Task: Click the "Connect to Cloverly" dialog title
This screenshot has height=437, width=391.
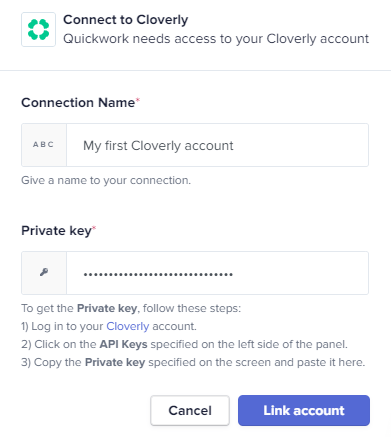Action: 126,20
